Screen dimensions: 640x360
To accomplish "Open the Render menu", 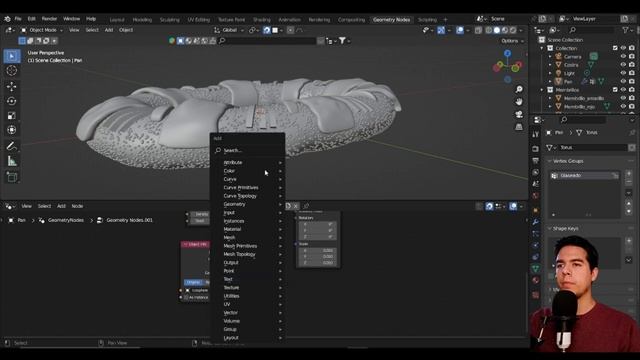I will pyautogui.click(x=49, y=19).
